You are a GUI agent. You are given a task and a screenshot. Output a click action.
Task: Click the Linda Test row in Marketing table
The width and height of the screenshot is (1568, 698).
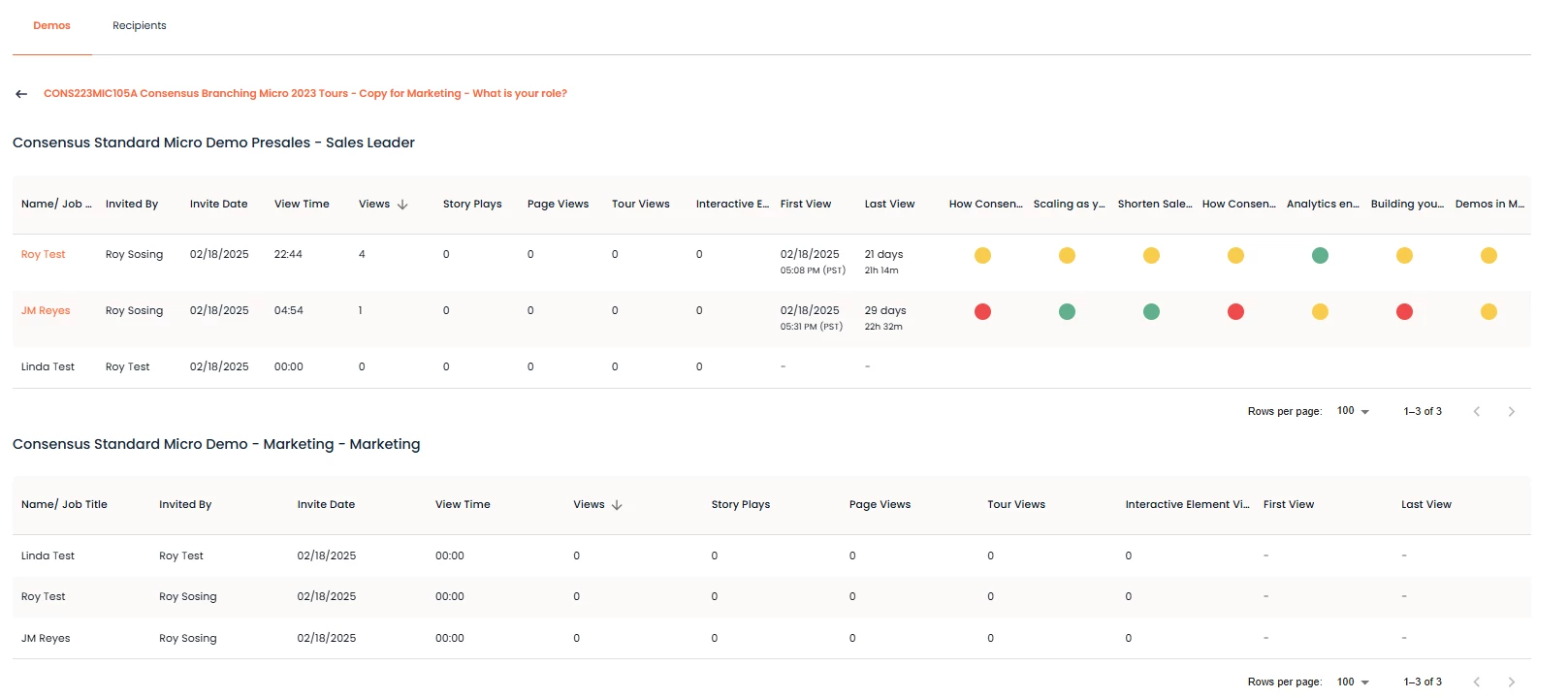click(x=48, y=556)
